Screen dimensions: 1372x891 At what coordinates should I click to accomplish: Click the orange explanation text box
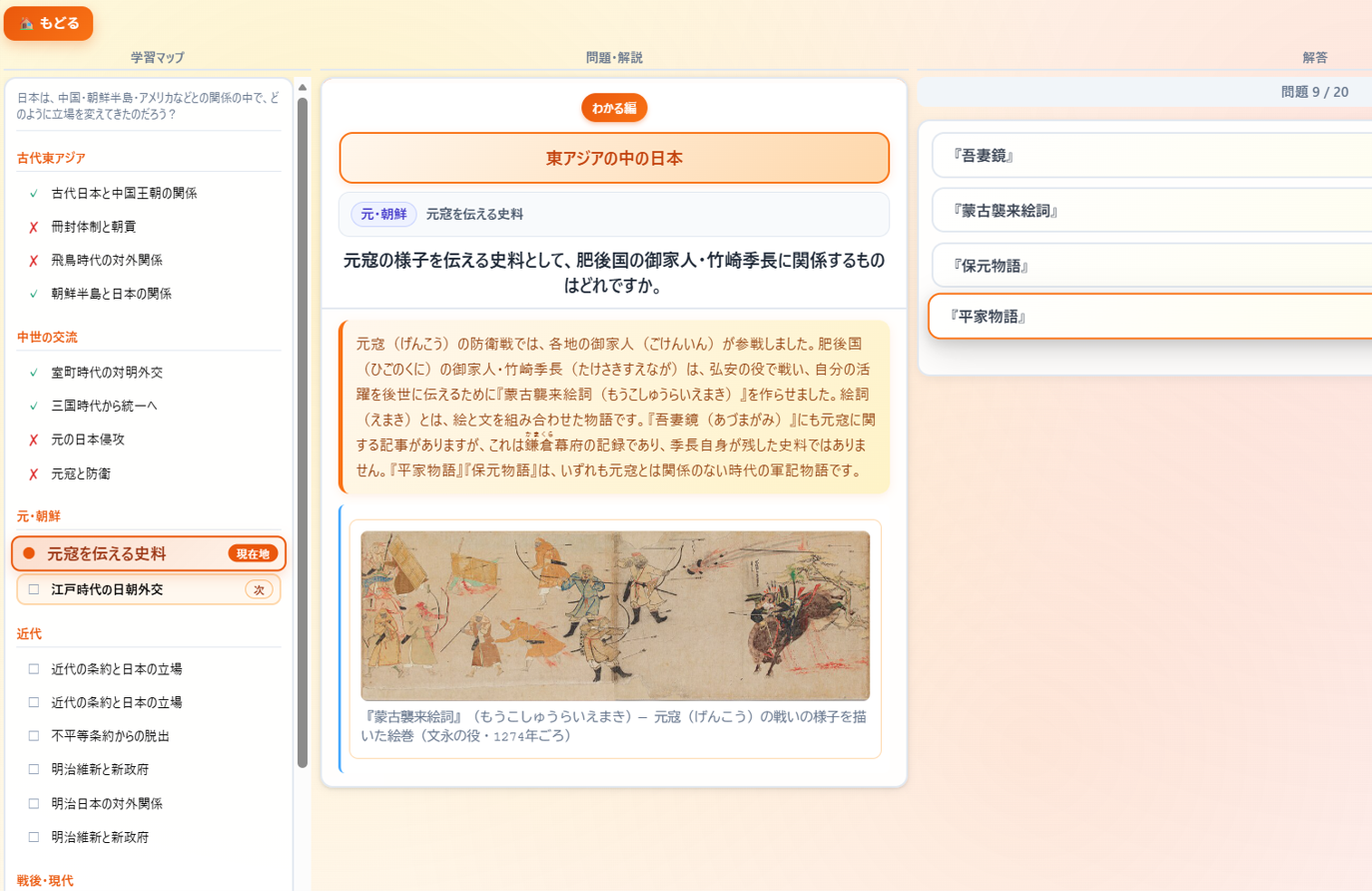[614, 407]
